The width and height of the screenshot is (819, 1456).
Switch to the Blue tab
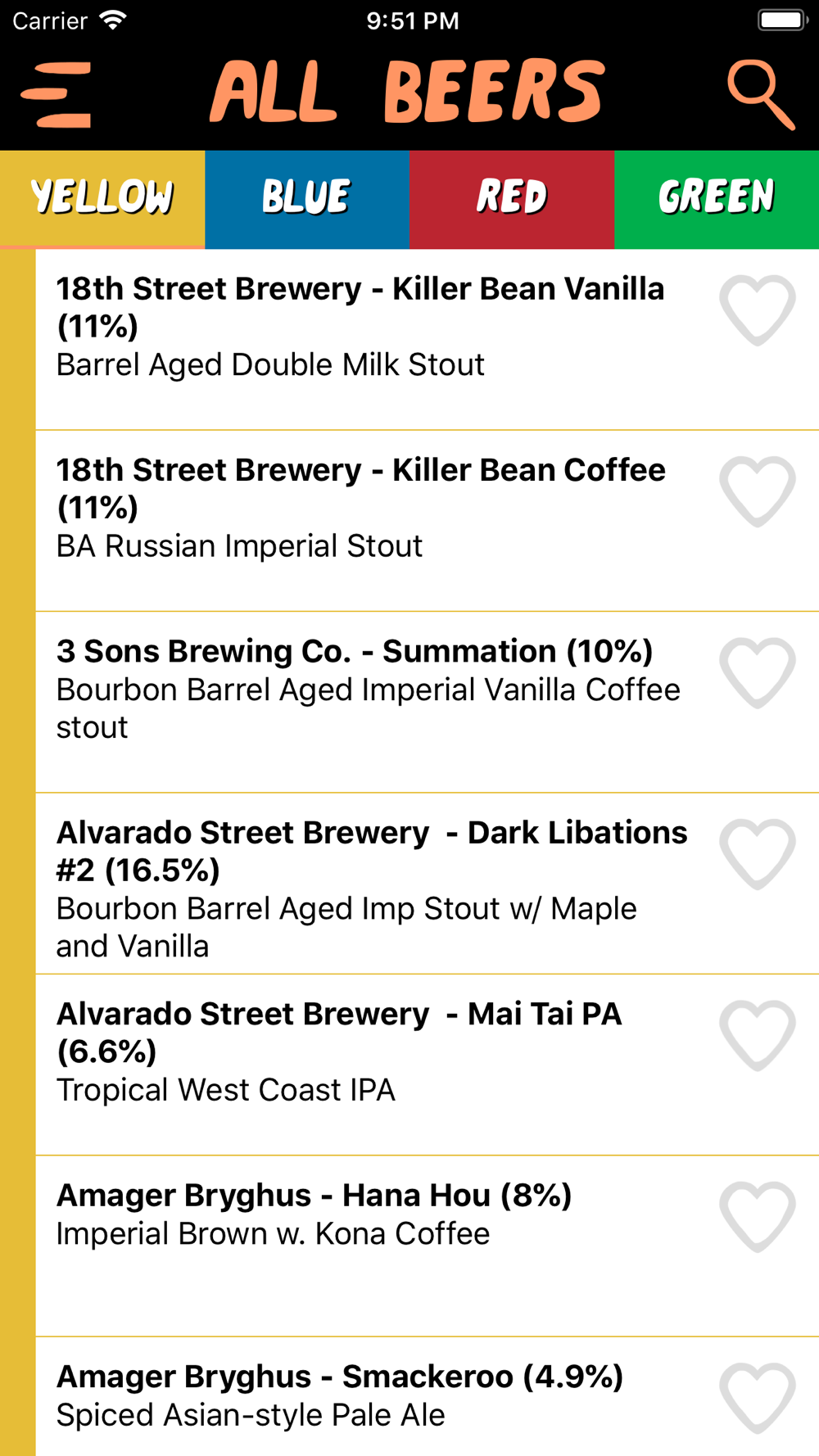pos(307,199)
